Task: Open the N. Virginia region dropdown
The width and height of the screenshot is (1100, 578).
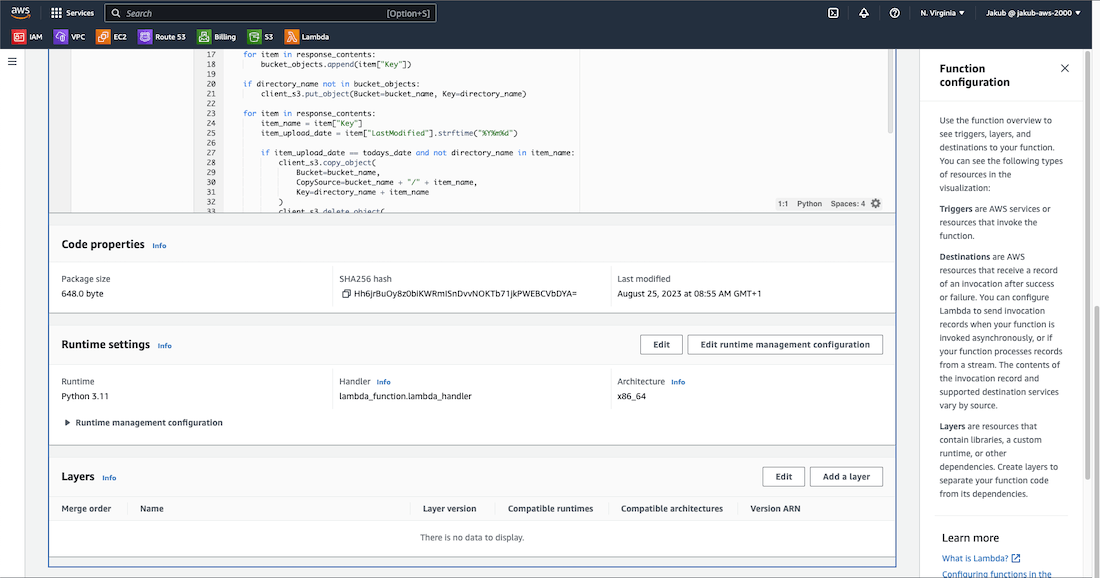Action: point(942,13)
